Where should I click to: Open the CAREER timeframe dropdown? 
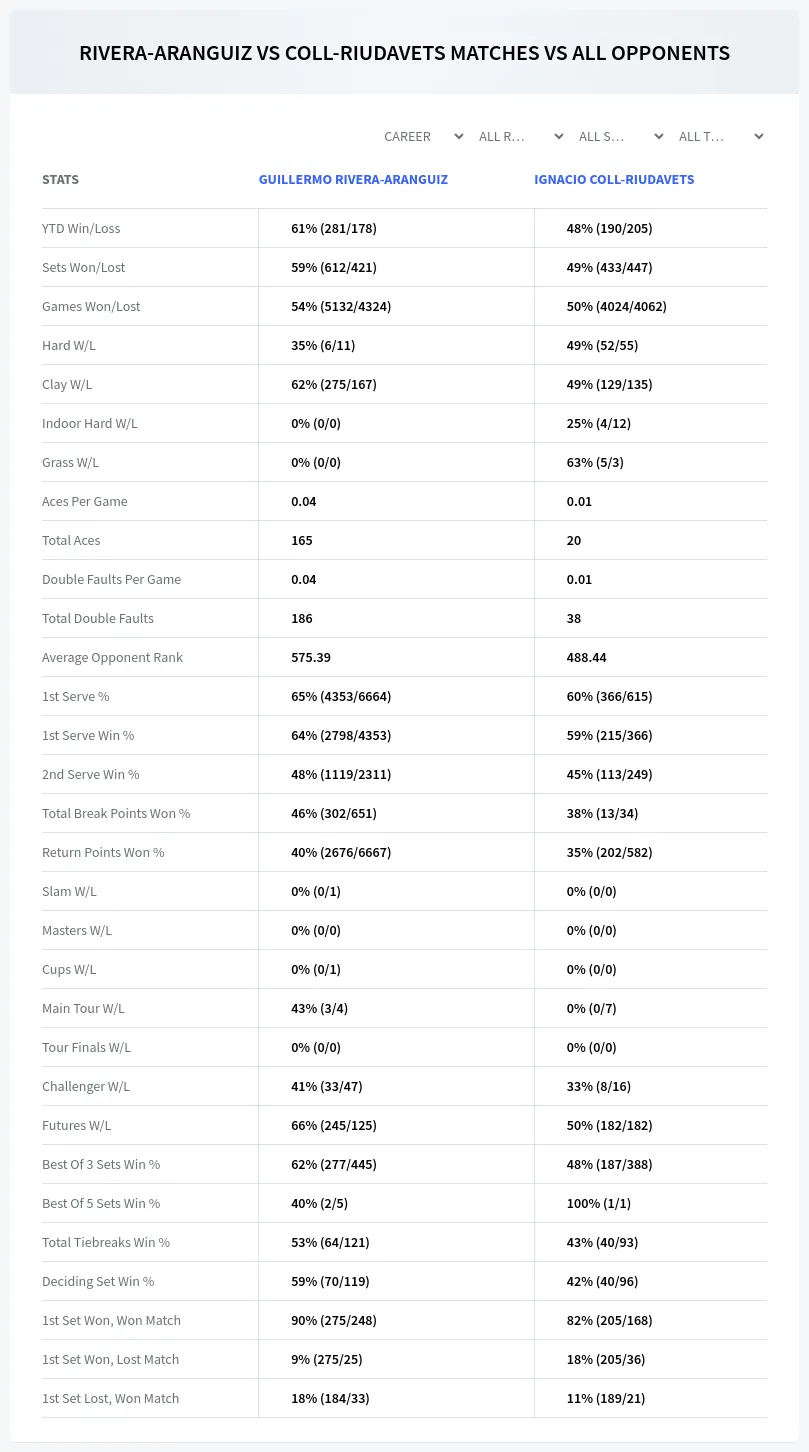(423, 136)
